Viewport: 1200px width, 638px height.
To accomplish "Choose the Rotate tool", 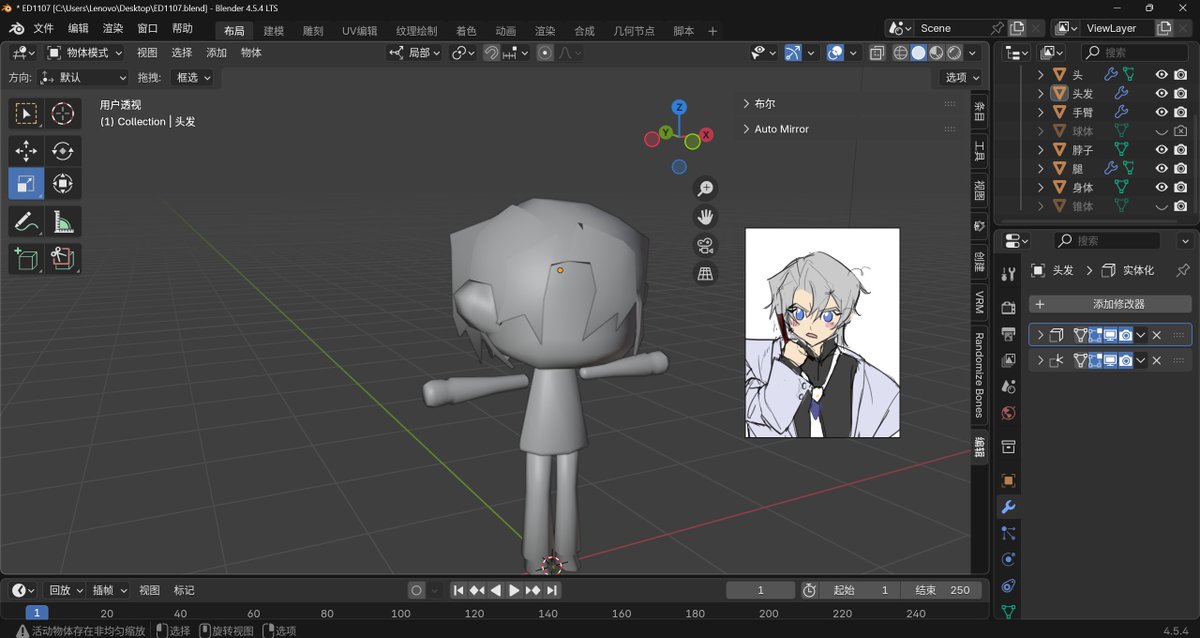I will [63, 152].
